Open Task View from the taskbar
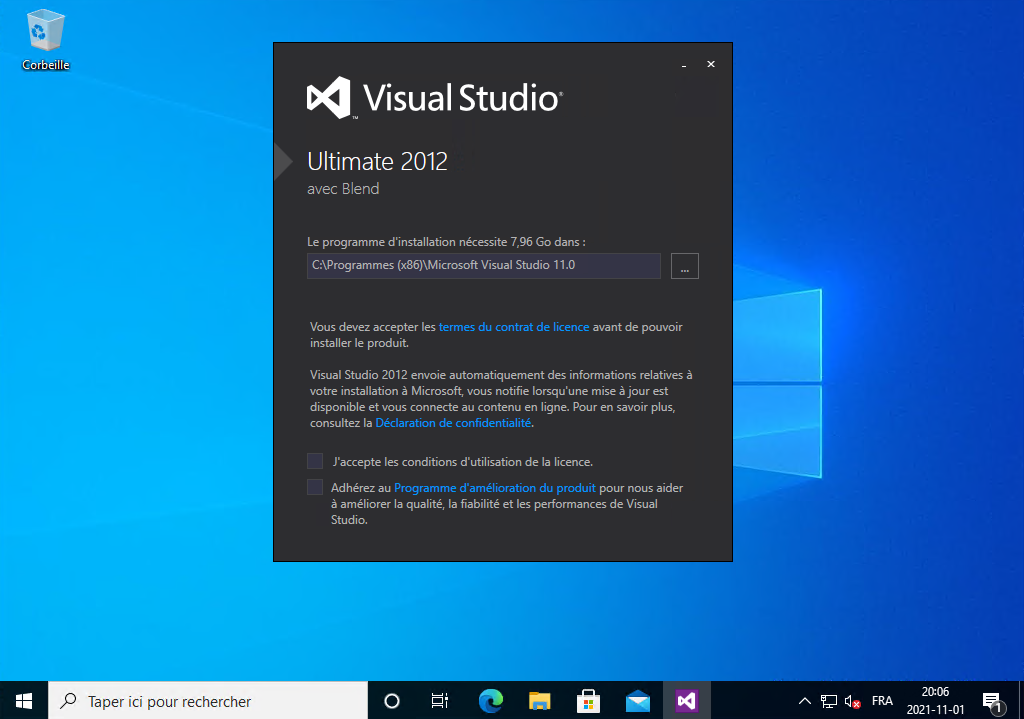 (x=439, y=701)
